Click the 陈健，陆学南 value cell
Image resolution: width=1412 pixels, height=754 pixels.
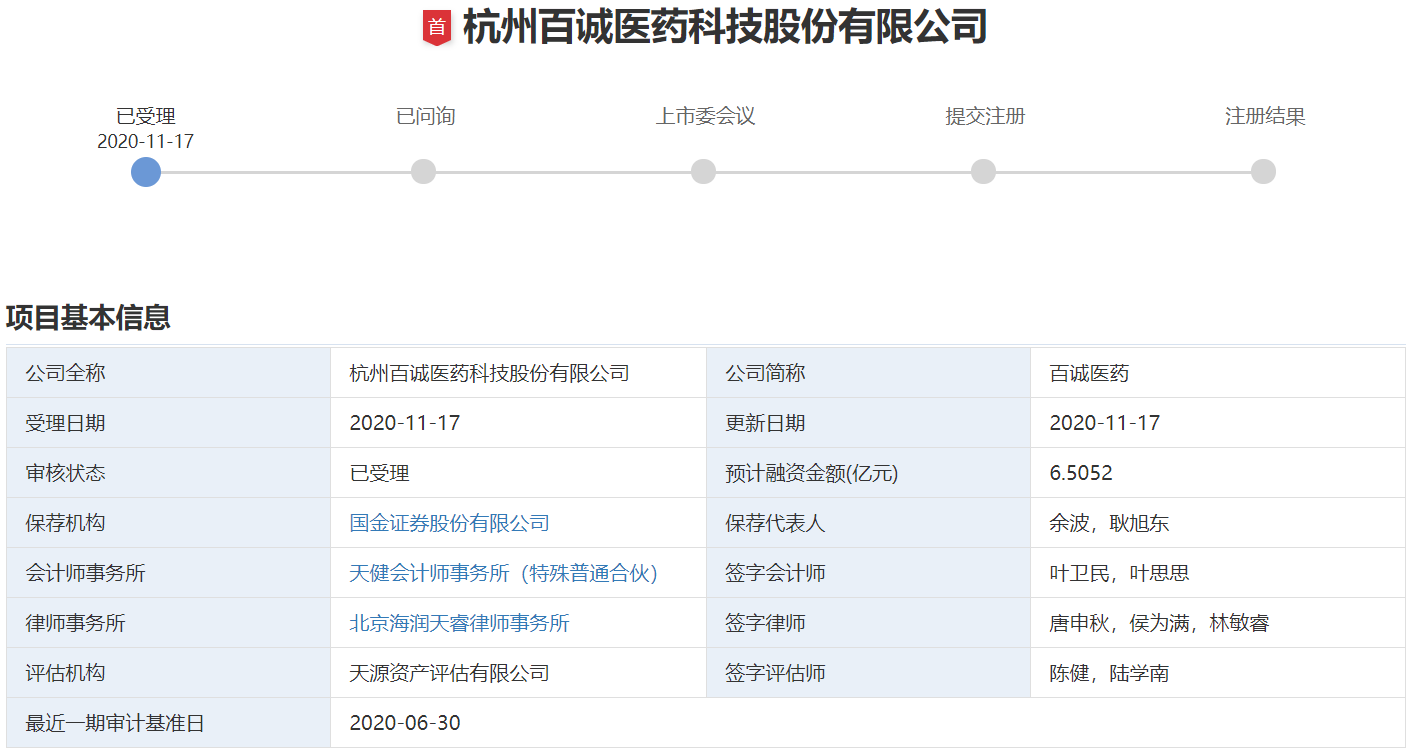click(x=1218, y=673)
